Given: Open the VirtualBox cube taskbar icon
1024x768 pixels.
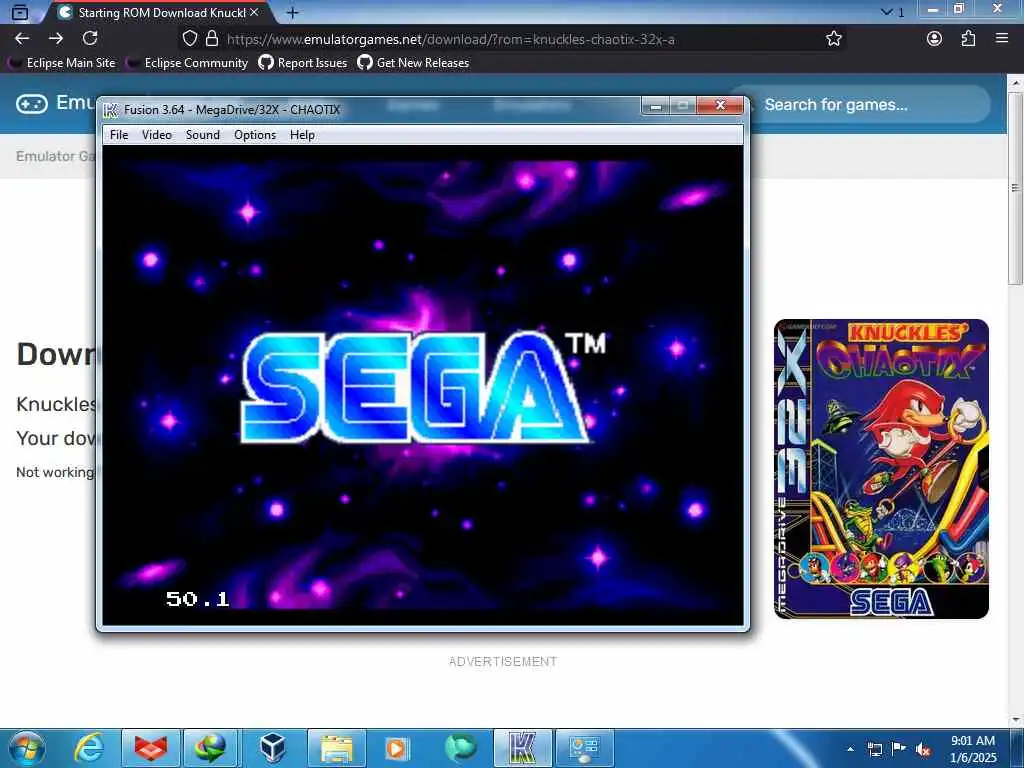Looking at the screenshot, I should 272,748.
